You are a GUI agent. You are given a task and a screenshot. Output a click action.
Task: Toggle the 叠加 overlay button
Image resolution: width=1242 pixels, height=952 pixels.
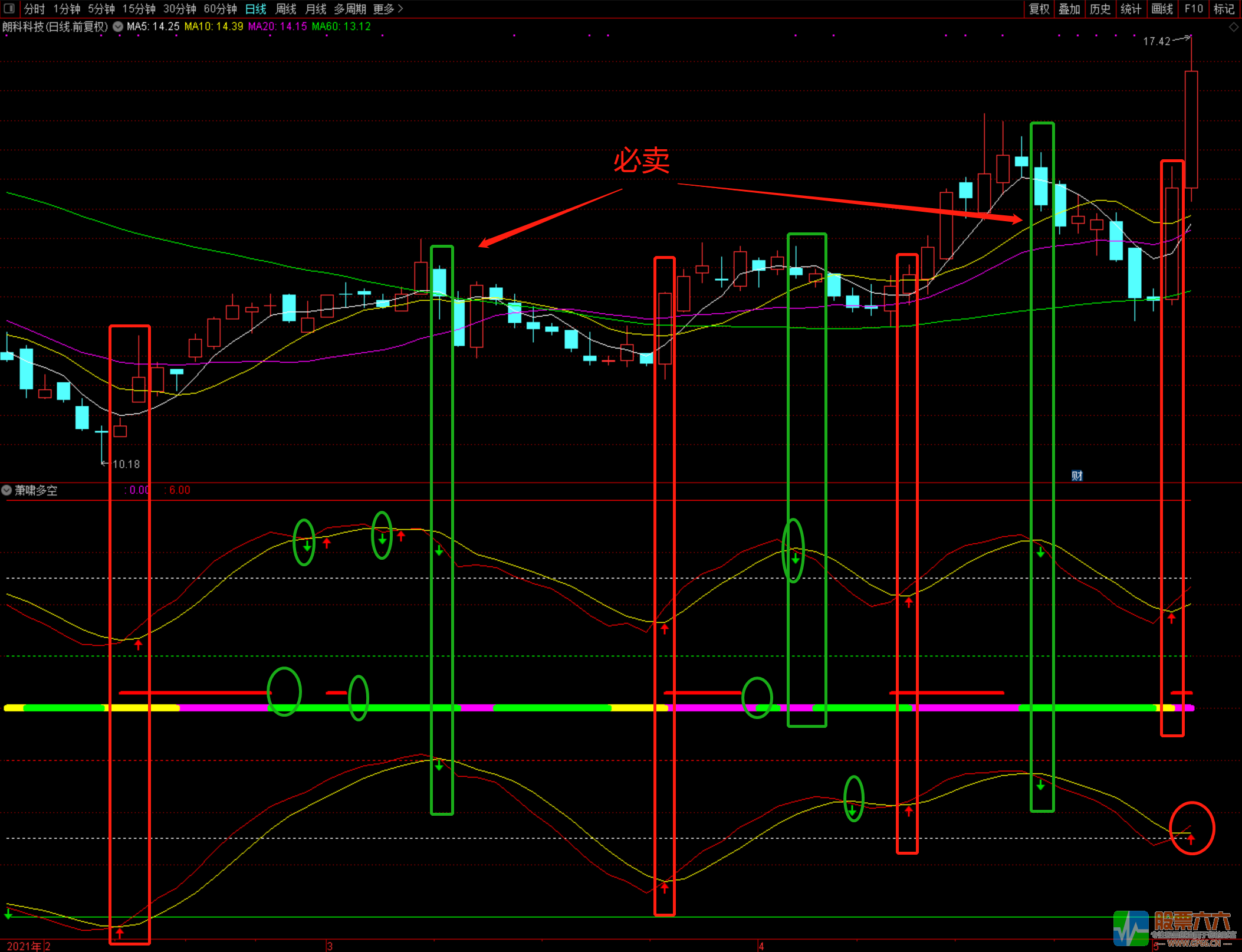coord(1069,9)
